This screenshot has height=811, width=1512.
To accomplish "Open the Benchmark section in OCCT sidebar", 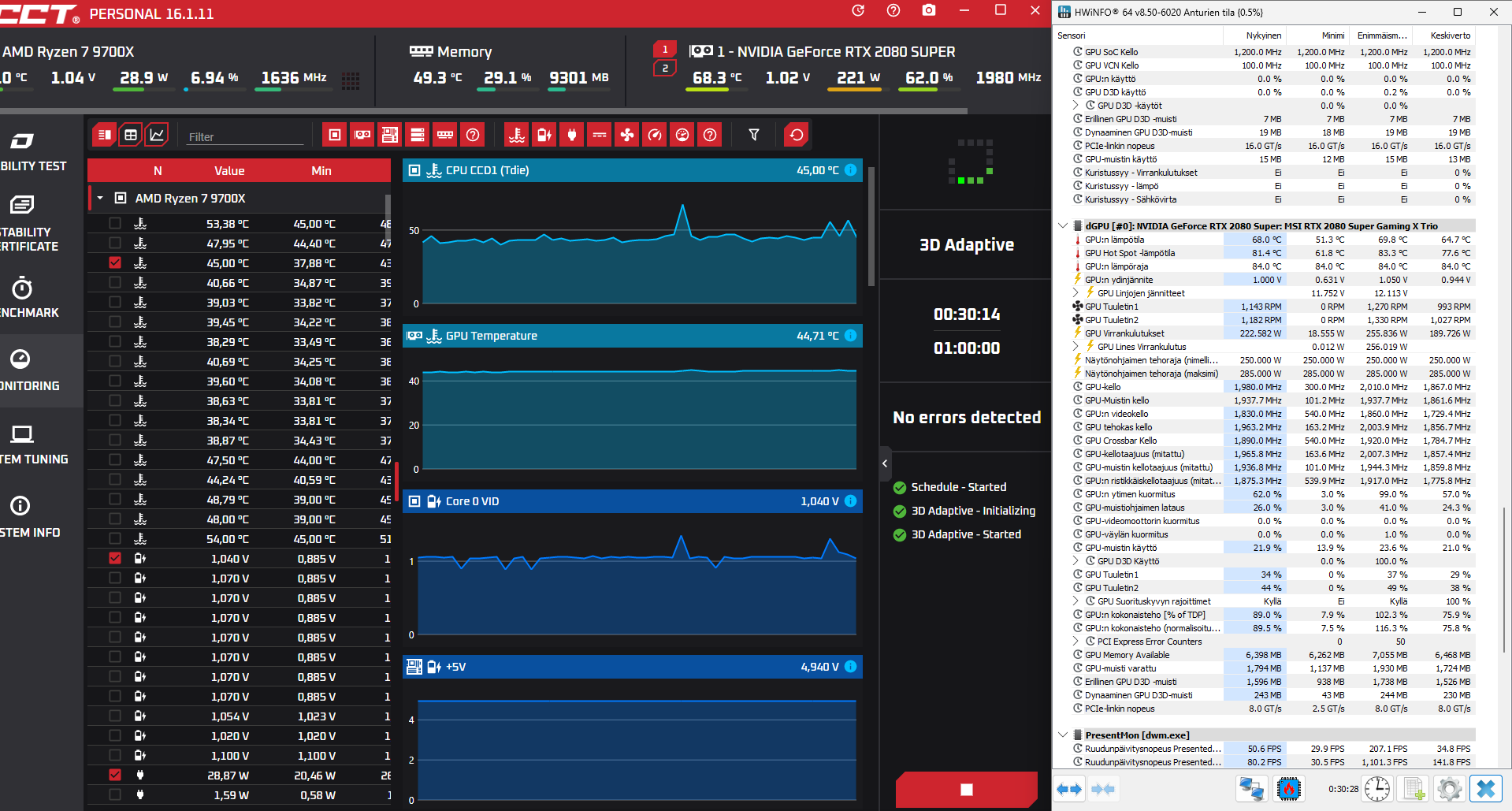I will click(x=32, y=298).
